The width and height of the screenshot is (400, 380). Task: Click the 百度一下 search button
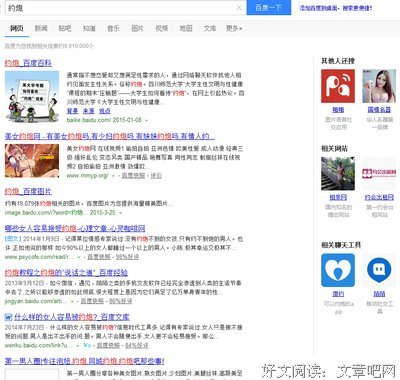269,7
